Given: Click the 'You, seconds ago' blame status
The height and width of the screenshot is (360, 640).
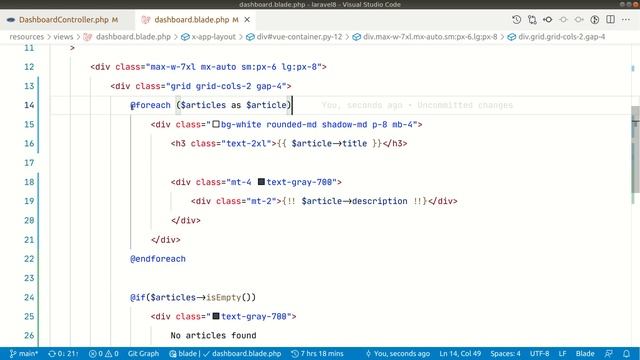Looking at the screenshot, I should click(x=398, y=353).
